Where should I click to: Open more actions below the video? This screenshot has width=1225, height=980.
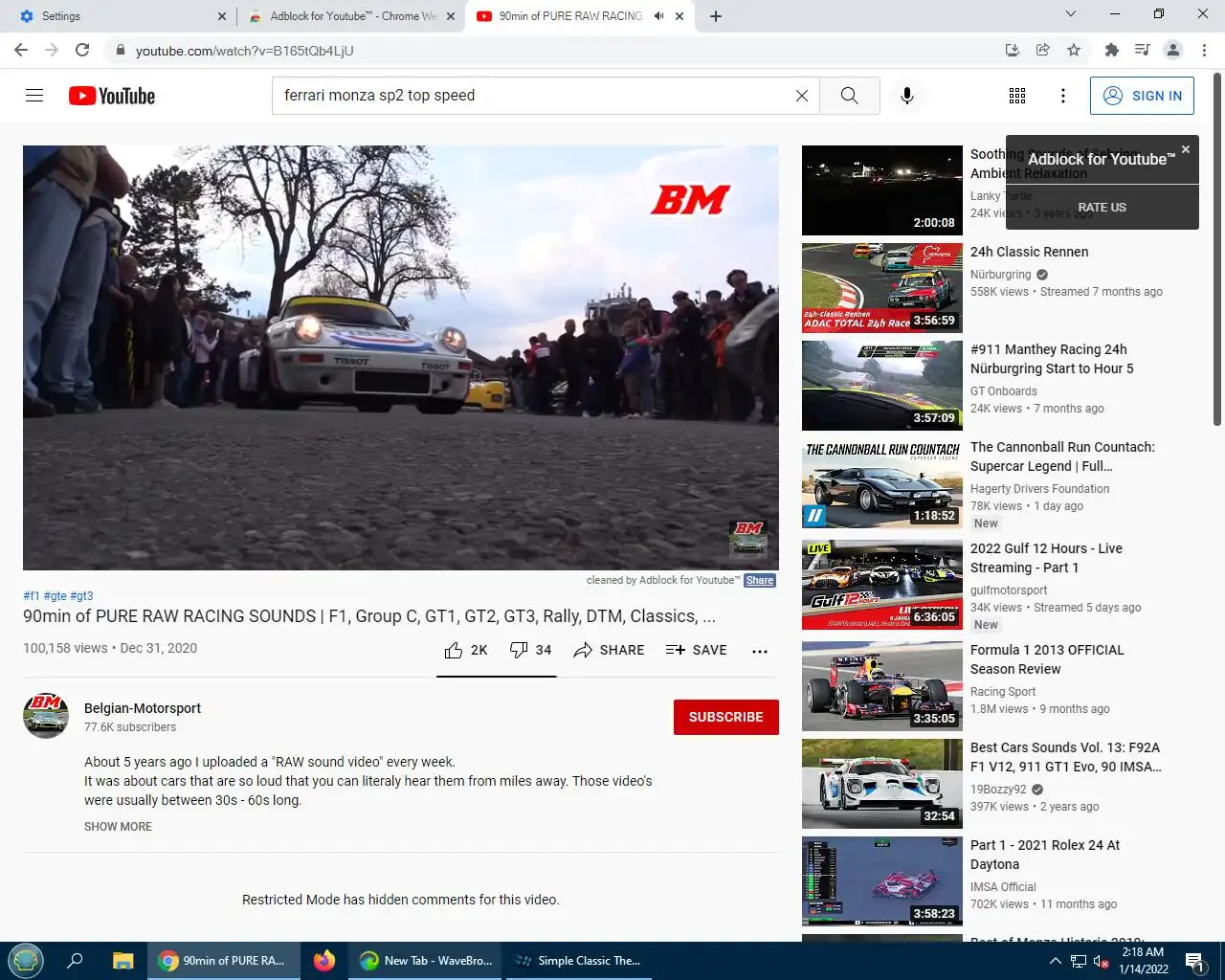[x=760, y=651]
